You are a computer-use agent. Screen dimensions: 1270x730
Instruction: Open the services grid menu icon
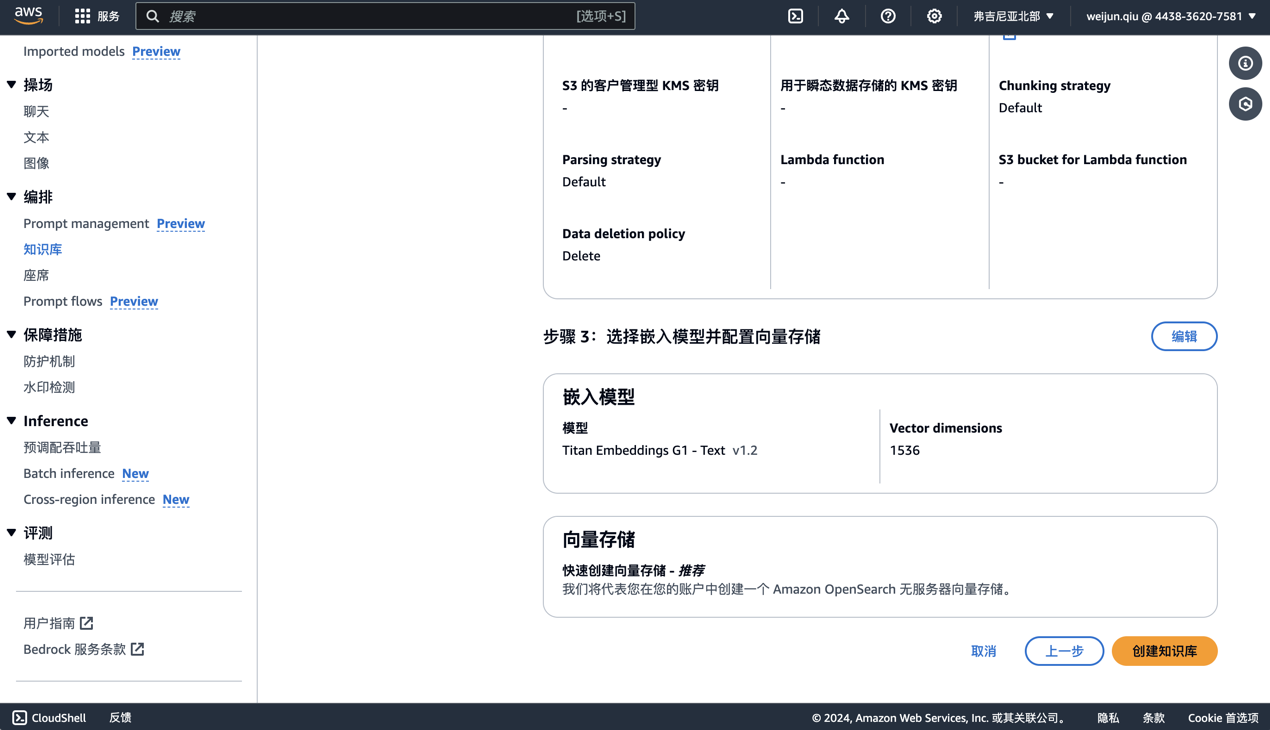coord(83,16)
